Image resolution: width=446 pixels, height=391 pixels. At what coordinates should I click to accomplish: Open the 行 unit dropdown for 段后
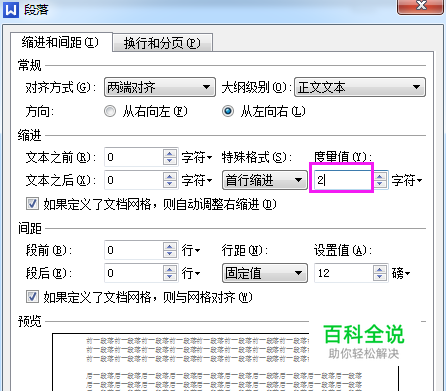coord(191,273)
